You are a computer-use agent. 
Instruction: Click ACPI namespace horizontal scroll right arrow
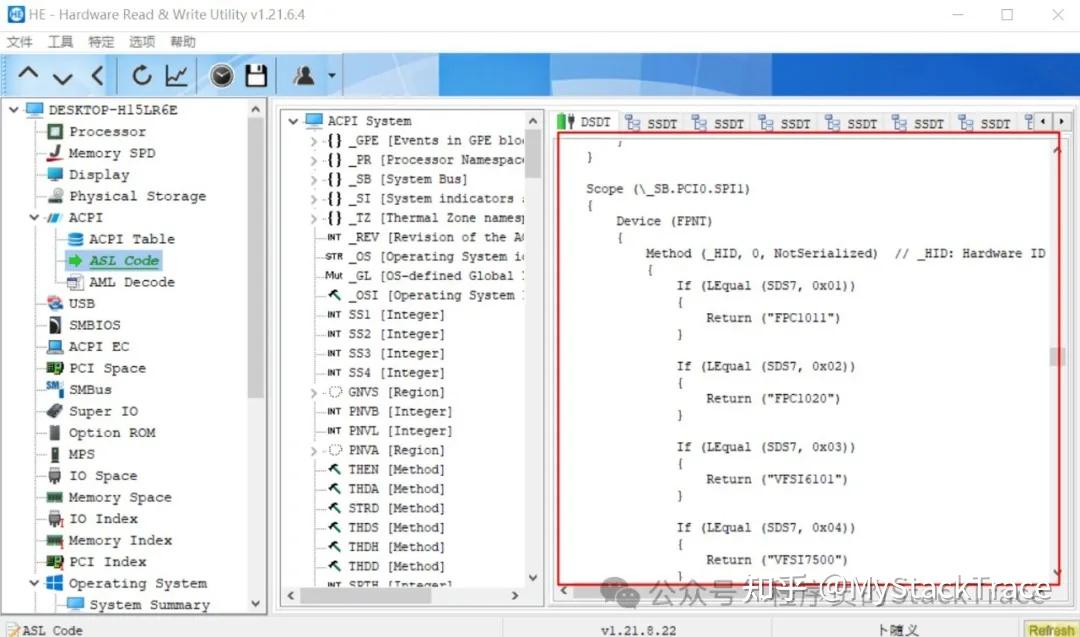[x=515, y=596]
